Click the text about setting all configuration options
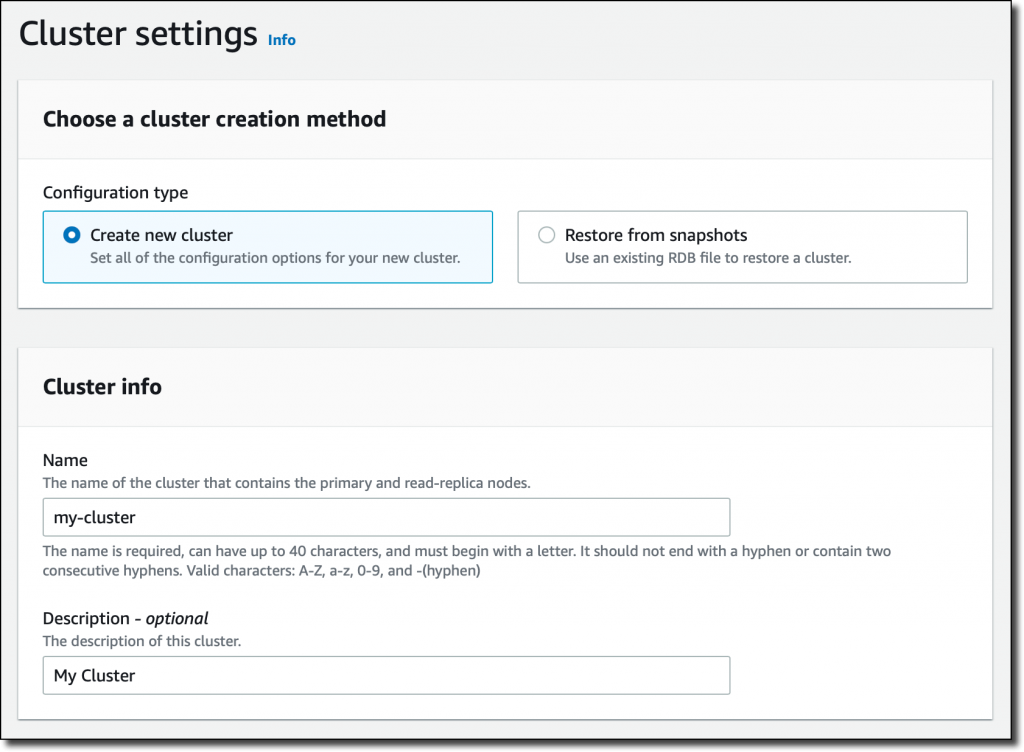The width and height of the screenshot is (1024, 752). [x=275, y=258]
